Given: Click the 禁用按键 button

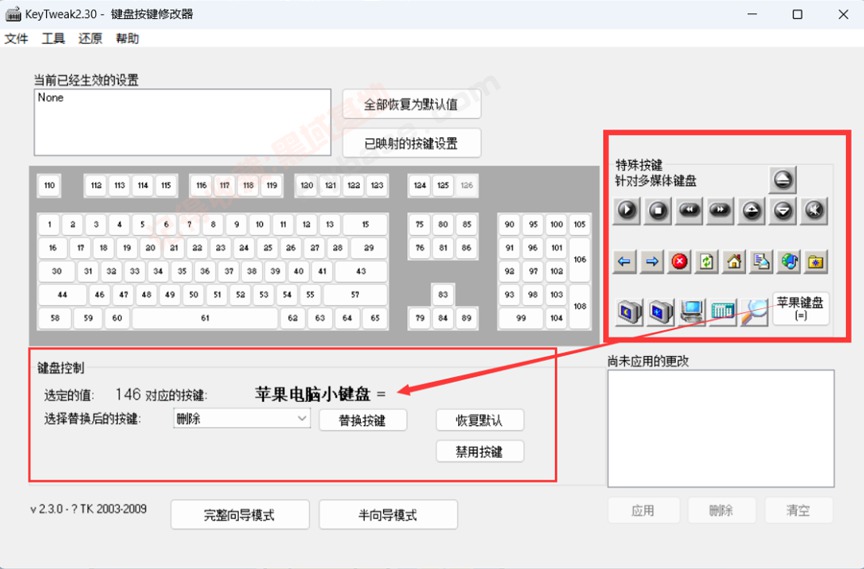Looking at the screenshot, I should 479,452.
